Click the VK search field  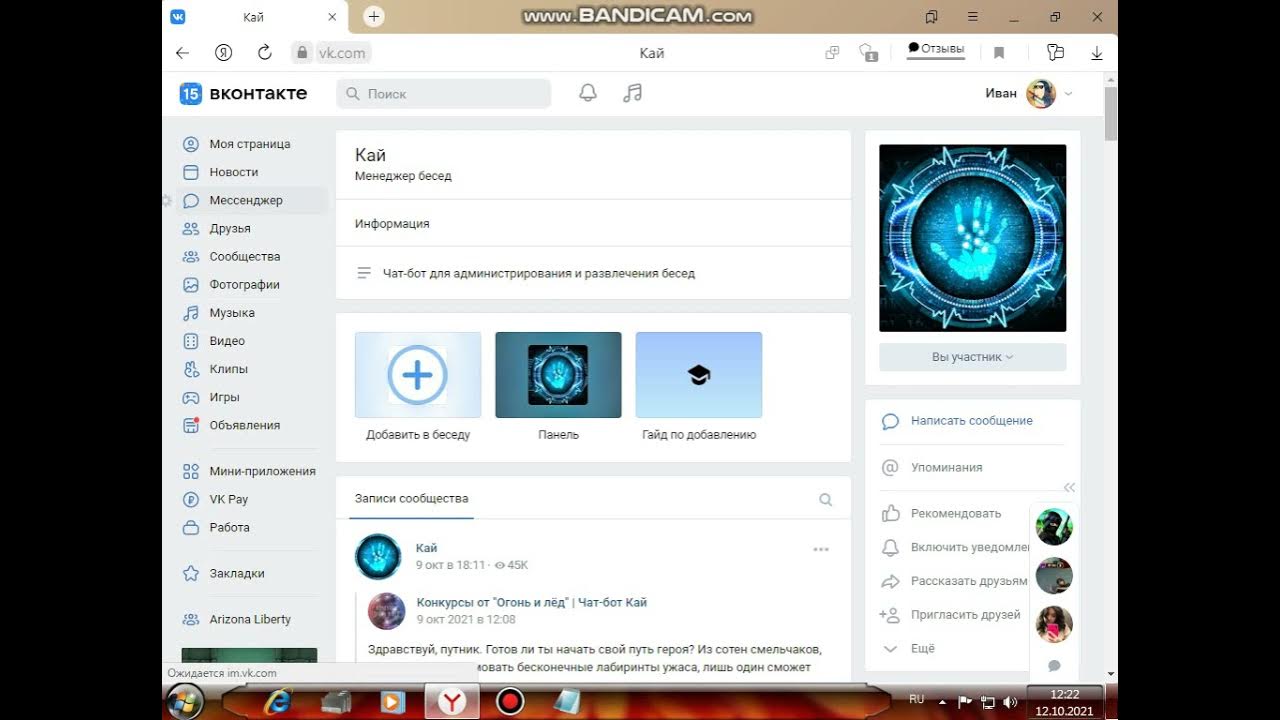pyautogui.click(x=444, y=93)
